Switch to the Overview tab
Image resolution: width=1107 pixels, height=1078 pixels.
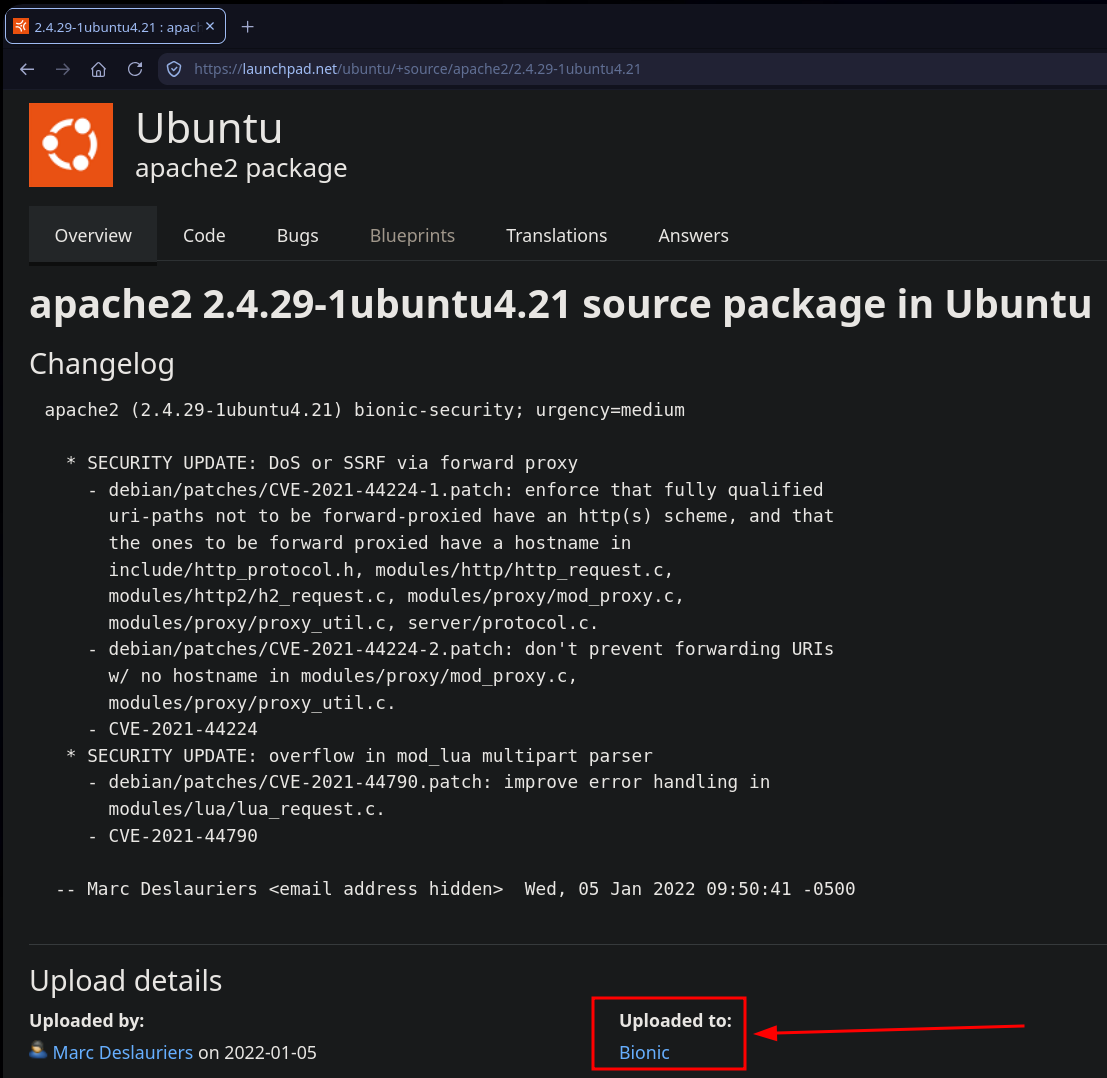point(93,235)
